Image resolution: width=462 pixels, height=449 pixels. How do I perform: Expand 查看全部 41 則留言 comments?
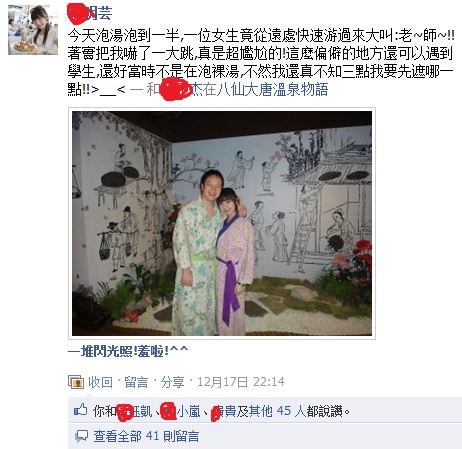146,436
